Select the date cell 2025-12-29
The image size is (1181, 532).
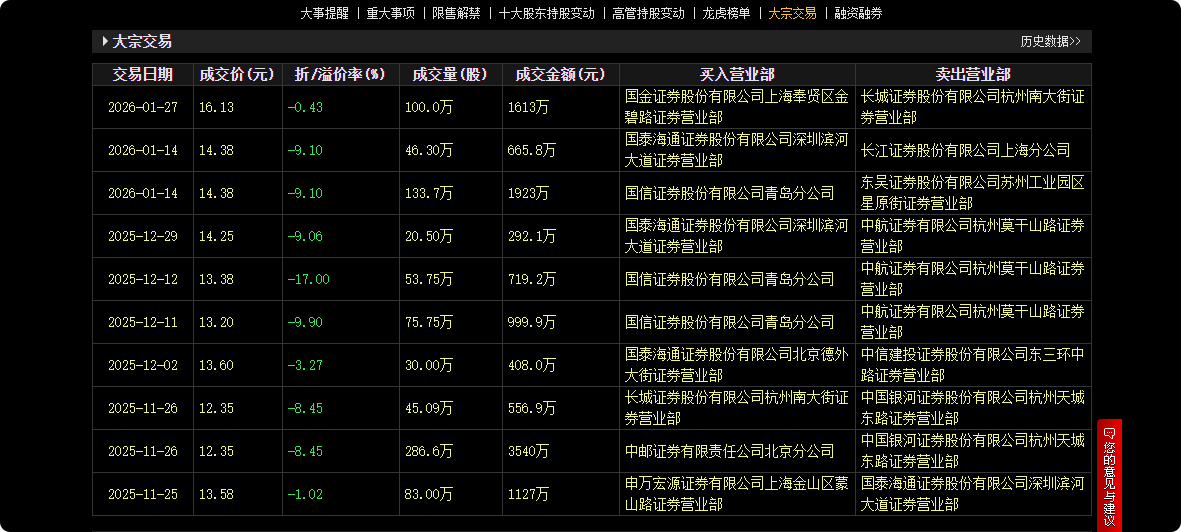[x=142, y=236]
